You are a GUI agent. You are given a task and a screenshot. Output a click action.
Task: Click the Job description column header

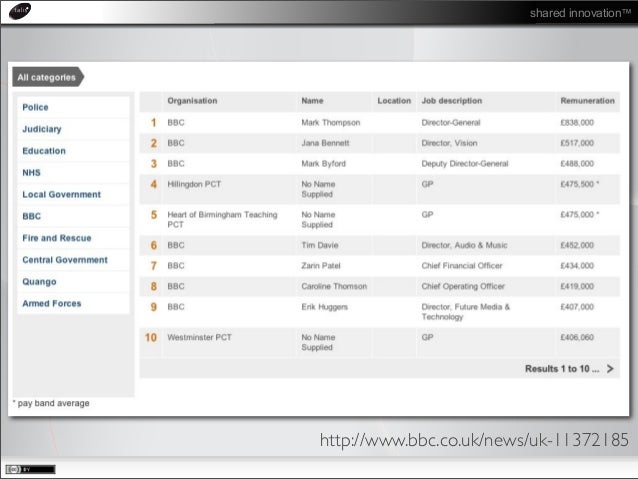[x=452, y=101]
